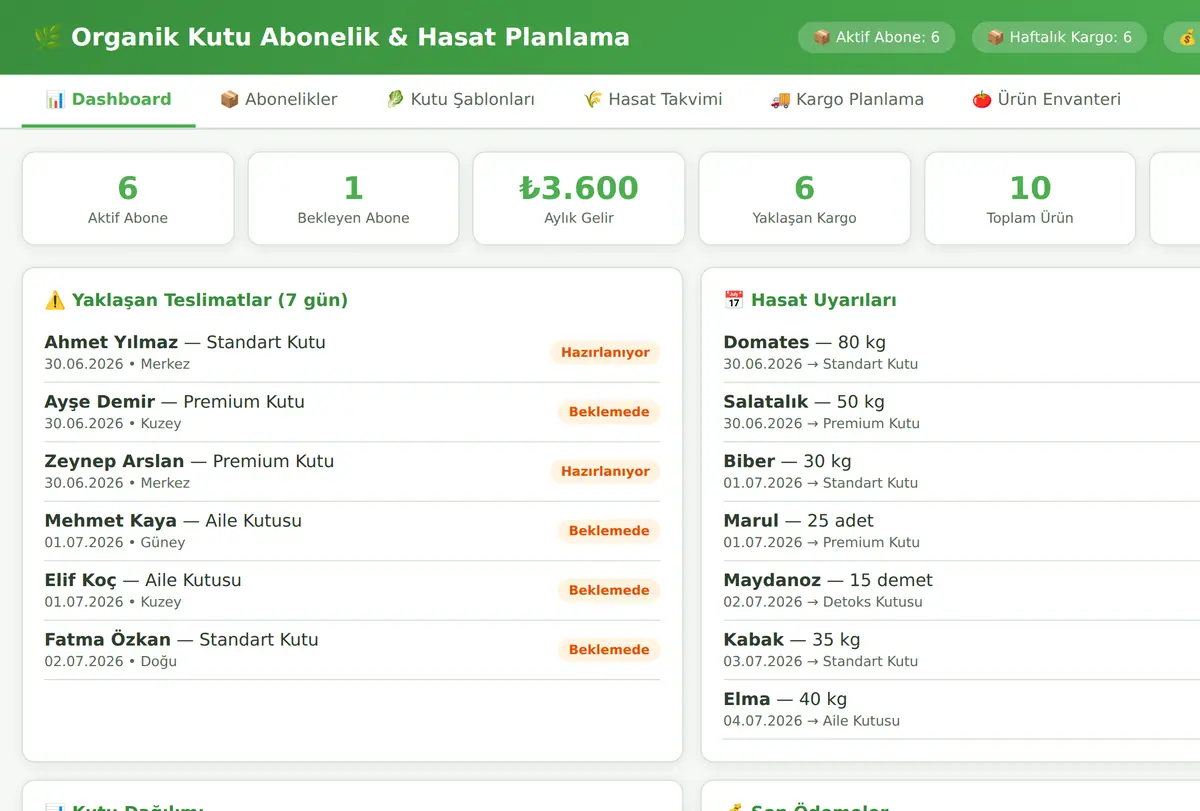Select the Yaklaşan Kargo stat card
This screenshot has height=811, width=1200.
[804, 198]
